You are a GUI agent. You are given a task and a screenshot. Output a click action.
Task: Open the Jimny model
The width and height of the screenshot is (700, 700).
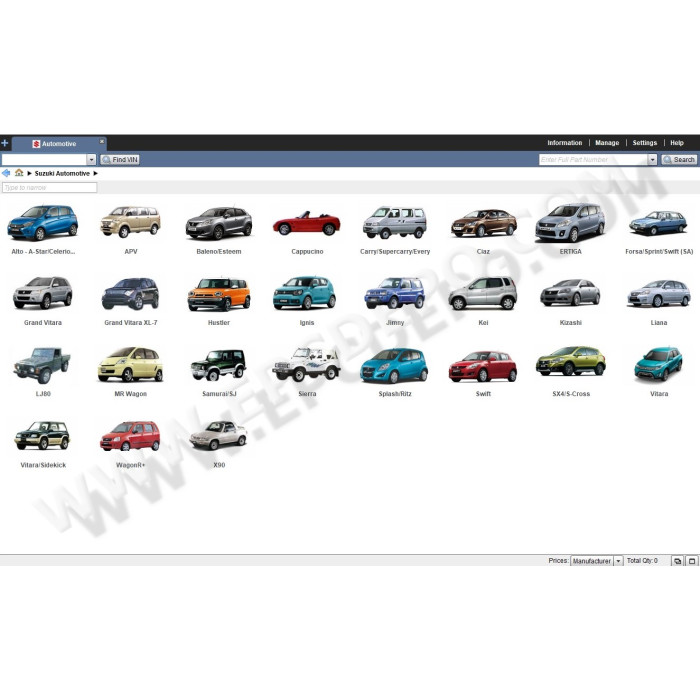point(395,300)
